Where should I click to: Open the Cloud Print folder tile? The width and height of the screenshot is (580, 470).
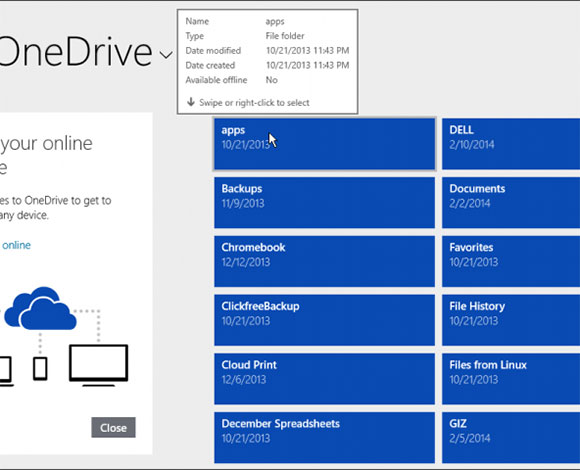[324, 379]
